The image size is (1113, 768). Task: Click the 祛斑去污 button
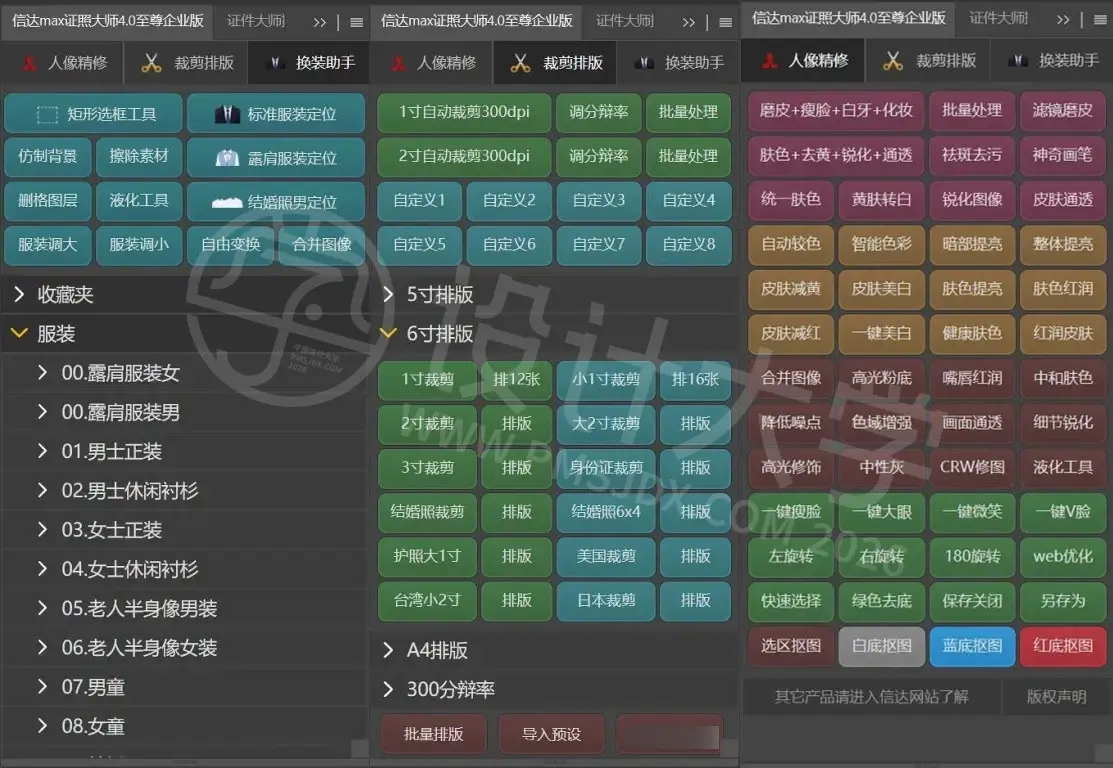click(x=972, y=155)
